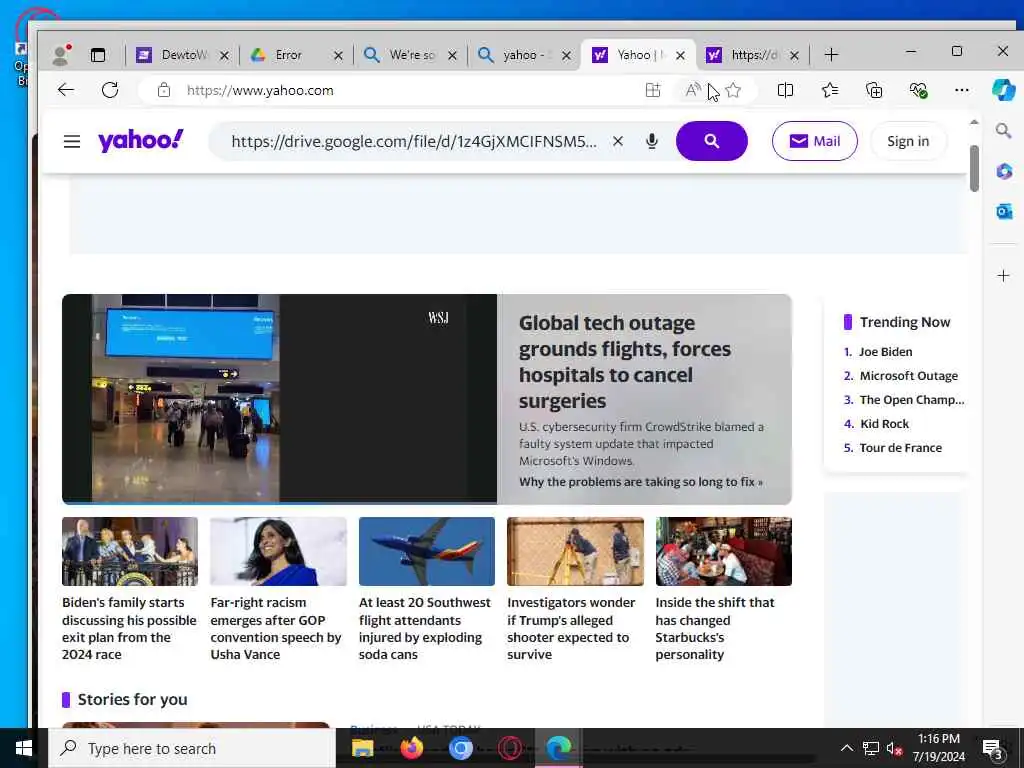Open trending topic Tour de France
The width and height of the screenshot is (1024, 768).
click(x=901, y=448)
